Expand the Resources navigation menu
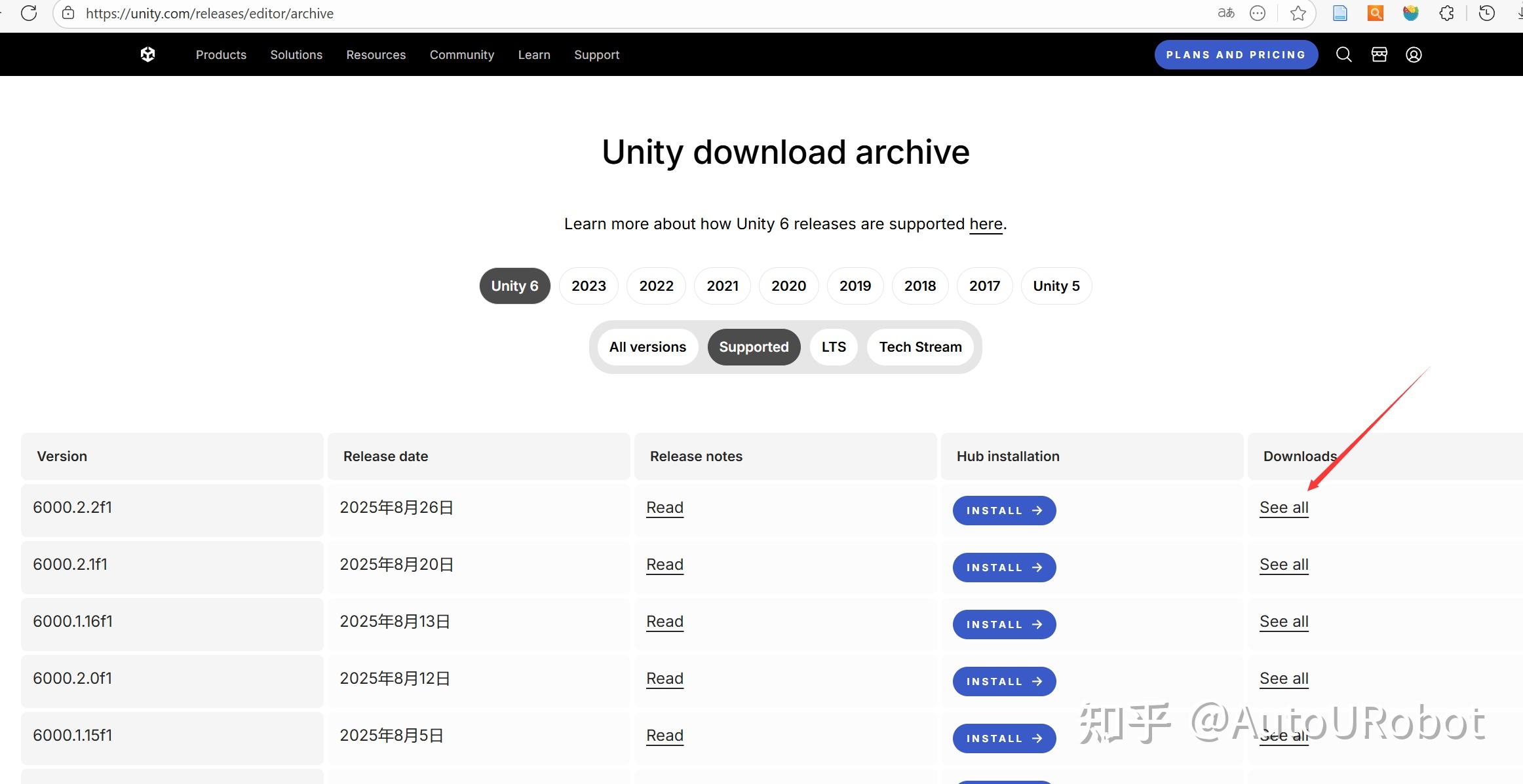Screen dimensions: 1523x784 coord(376,55)
